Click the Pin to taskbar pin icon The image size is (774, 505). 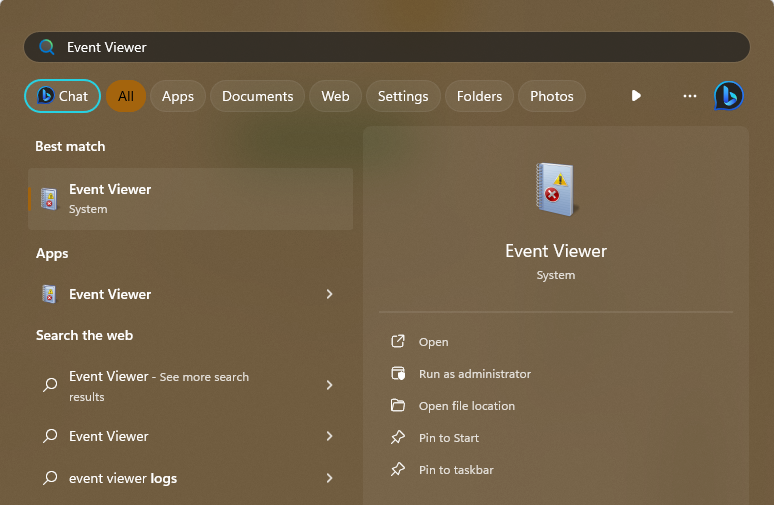398,470
